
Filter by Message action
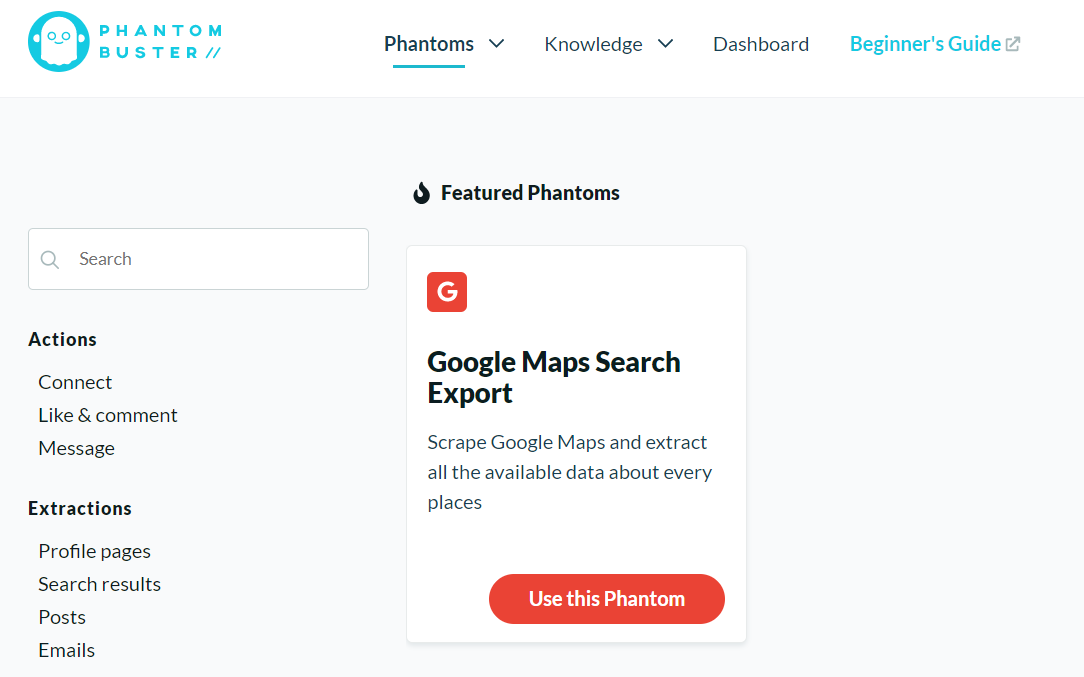pos(77,448)
